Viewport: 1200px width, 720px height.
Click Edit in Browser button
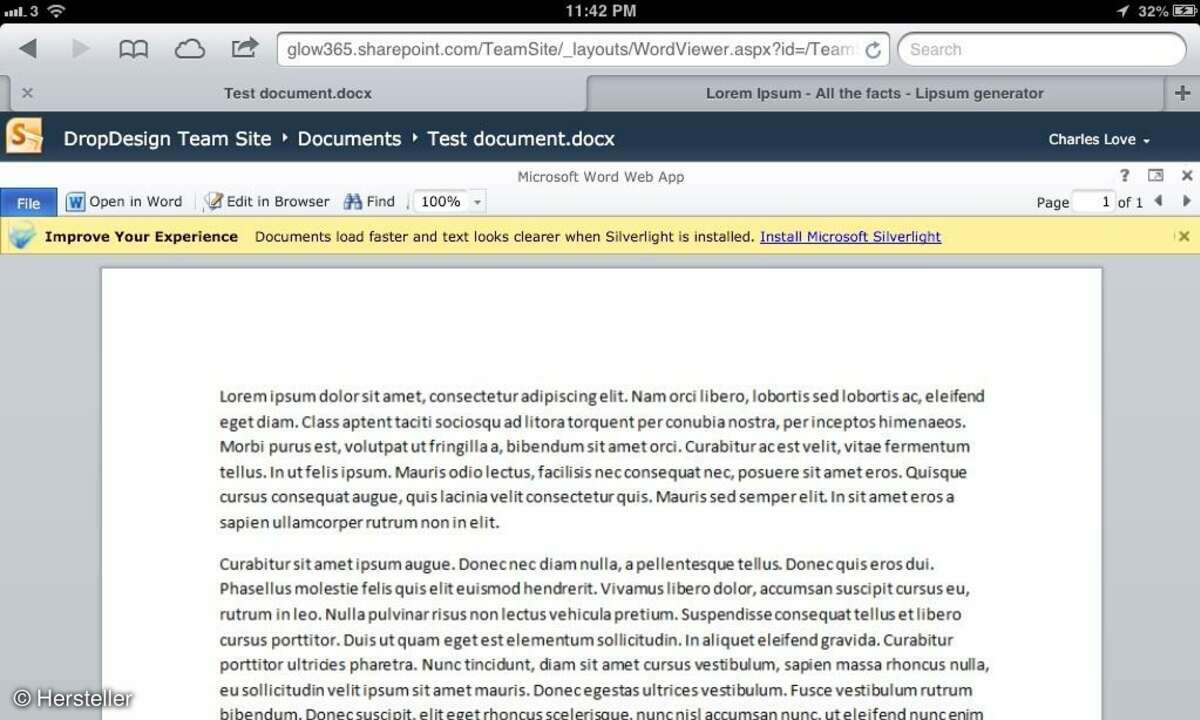pos(267,202)
